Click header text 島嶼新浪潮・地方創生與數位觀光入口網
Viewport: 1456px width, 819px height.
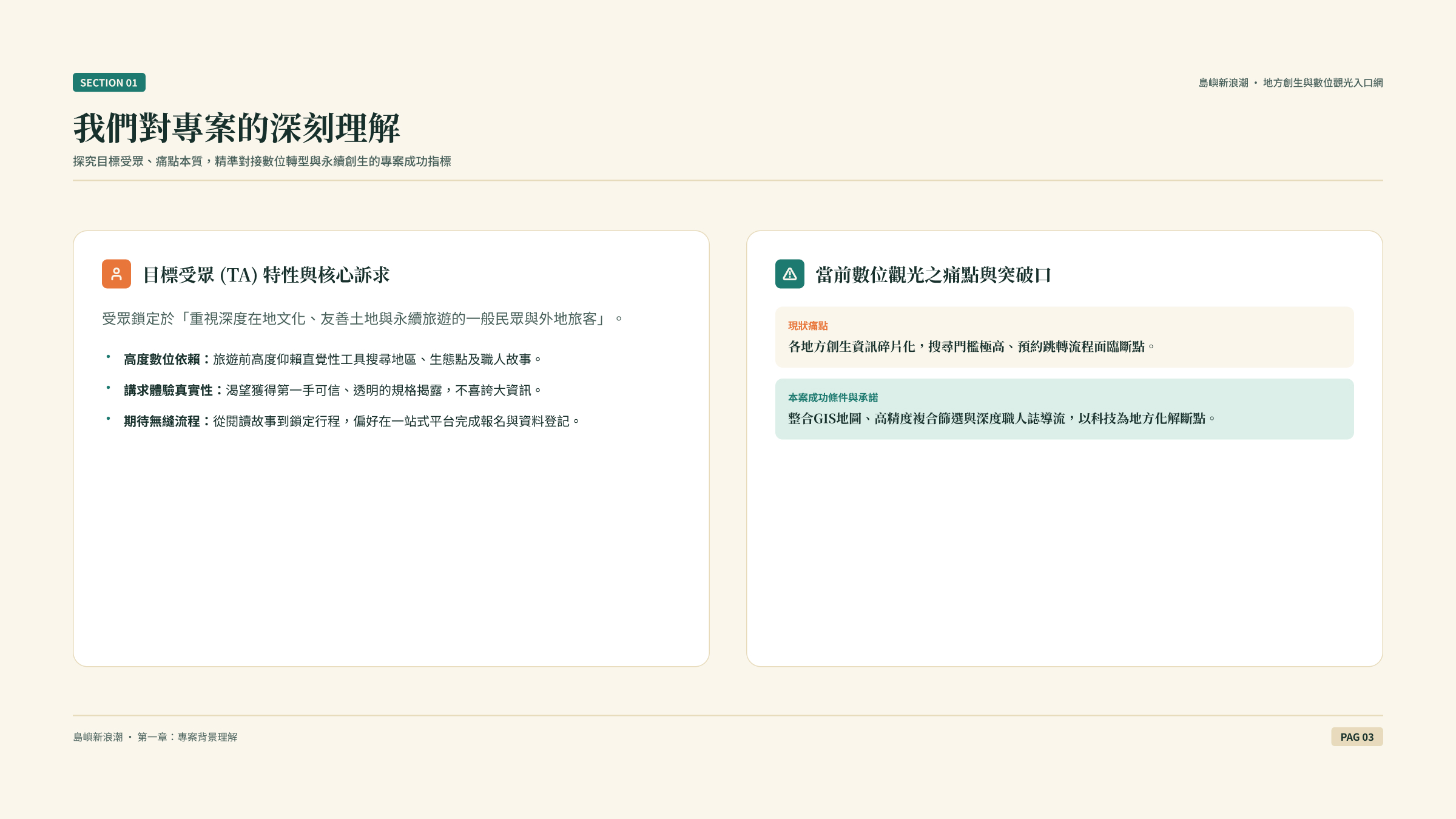1290,83
